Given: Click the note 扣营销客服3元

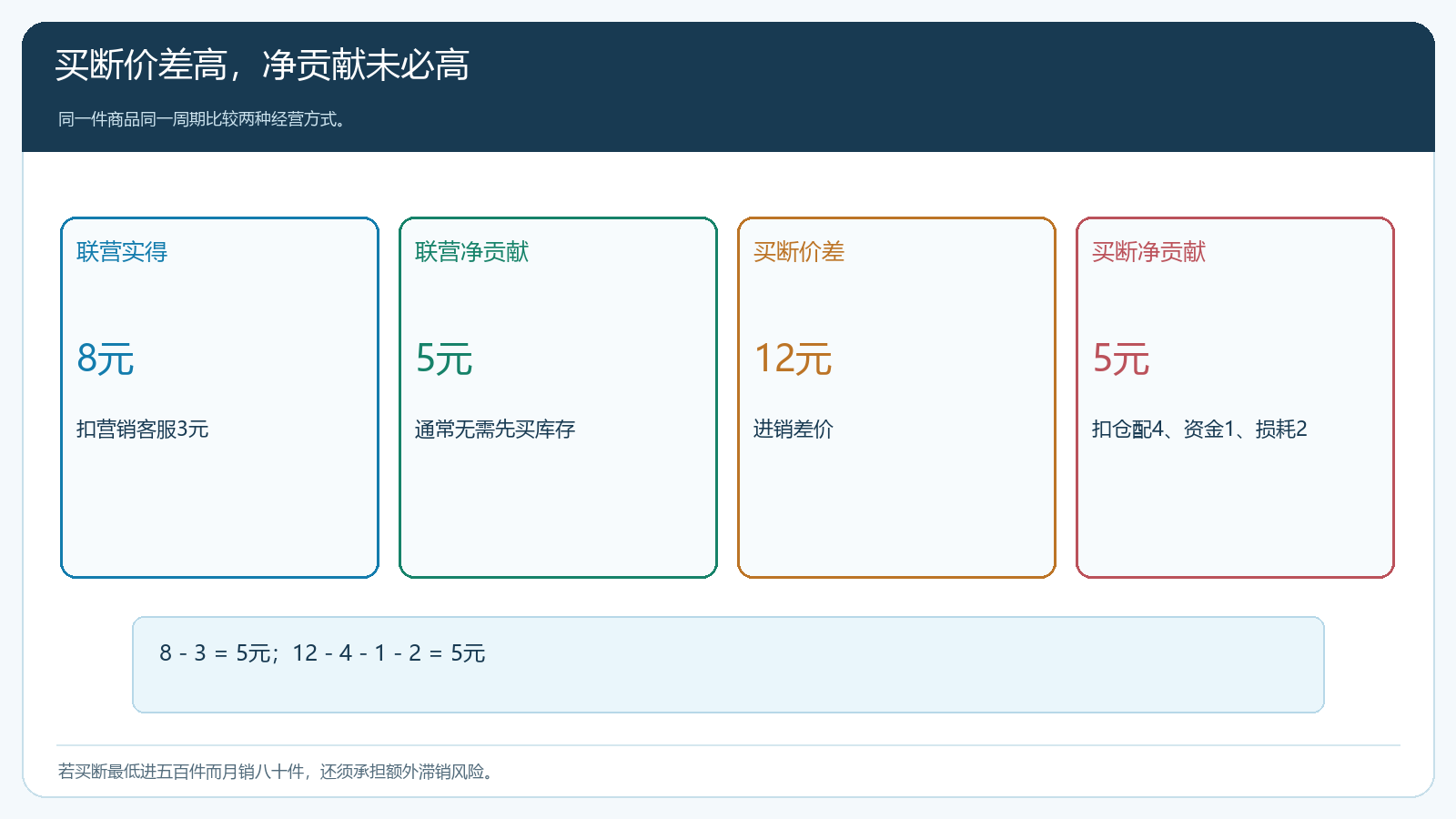Looking at the screenshot, I should click(143, 430).
